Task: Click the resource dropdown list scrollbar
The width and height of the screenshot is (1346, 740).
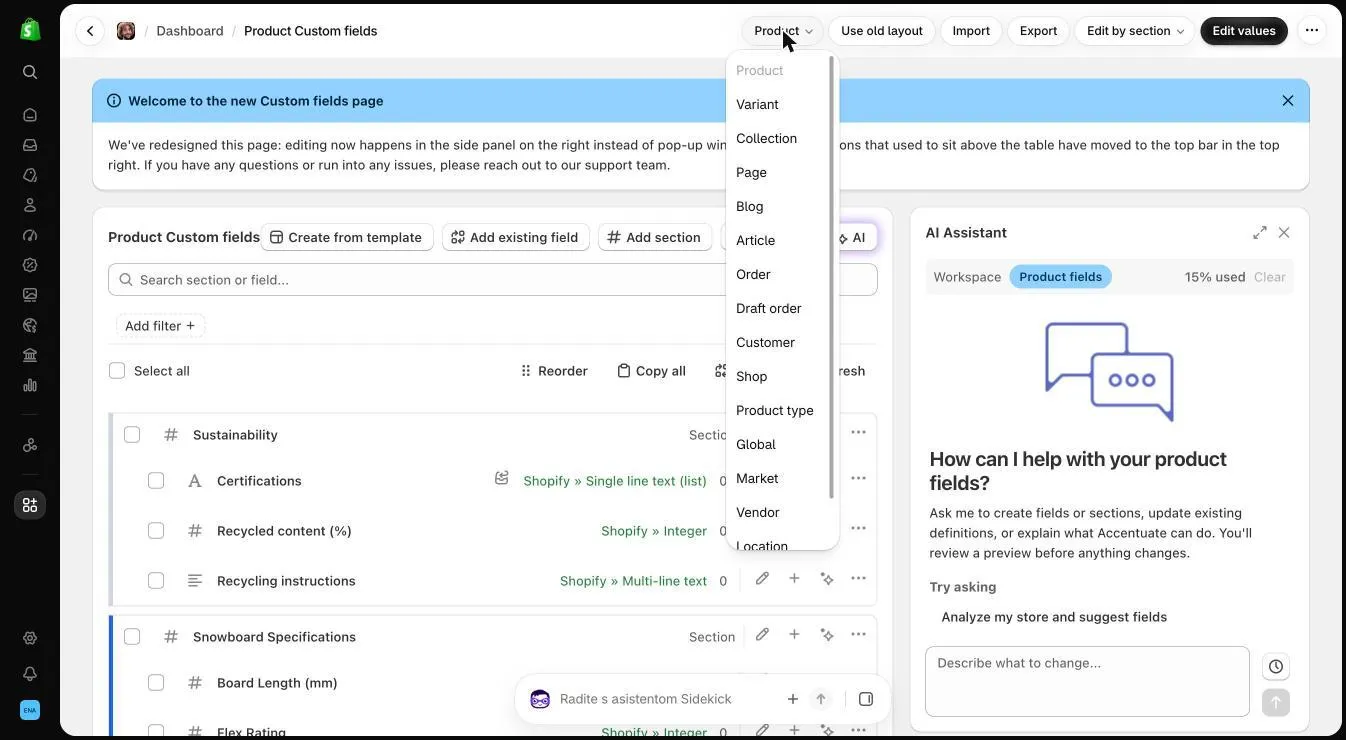Action: 832,277
